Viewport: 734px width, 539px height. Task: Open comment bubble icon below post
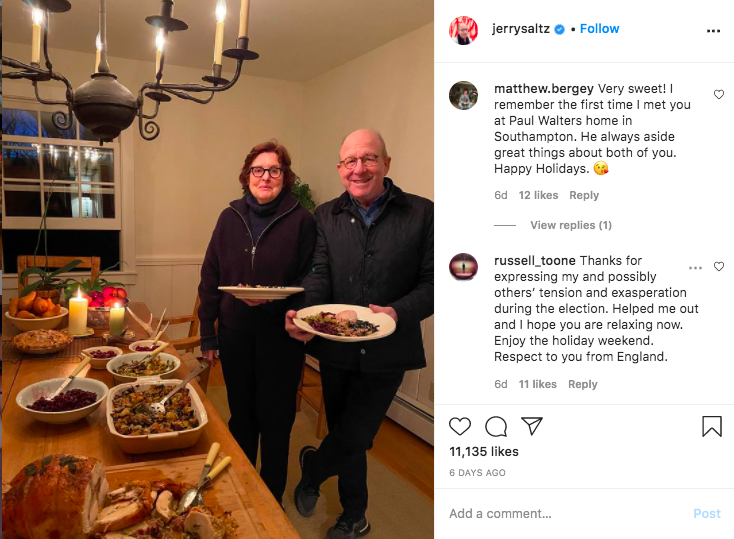tap(496, 426)
